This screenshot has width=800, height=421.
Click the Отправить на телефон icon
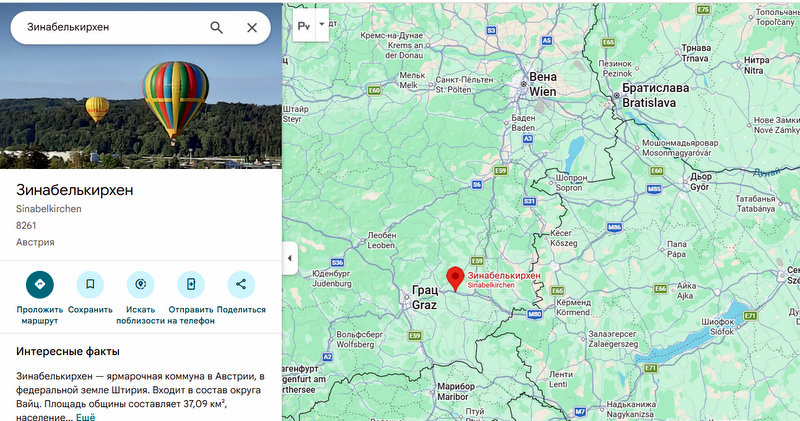tap(191, 284)
